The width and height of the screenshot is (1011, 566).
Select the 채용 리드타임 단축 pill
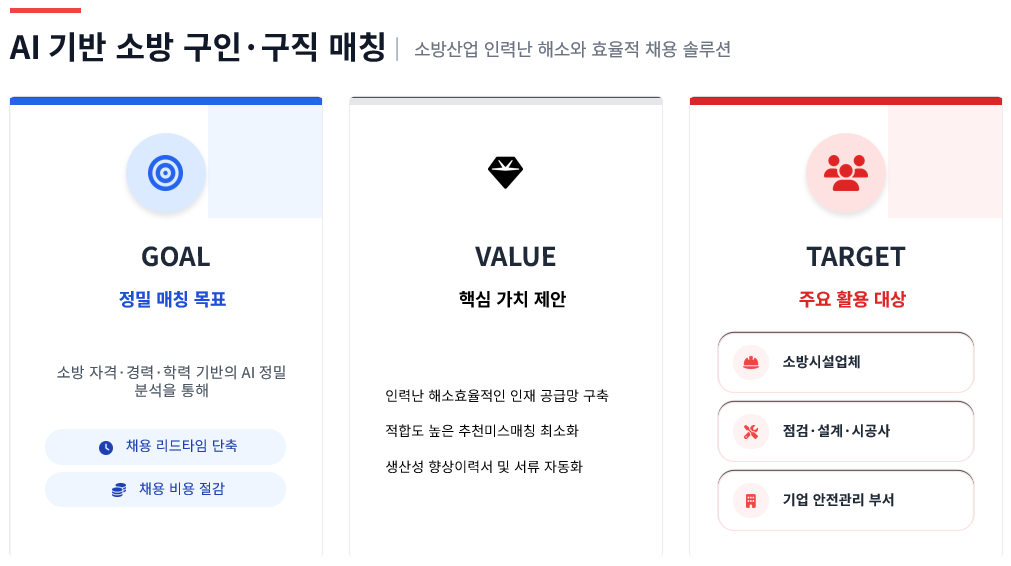pyautogui.click(x=166, y=447)
